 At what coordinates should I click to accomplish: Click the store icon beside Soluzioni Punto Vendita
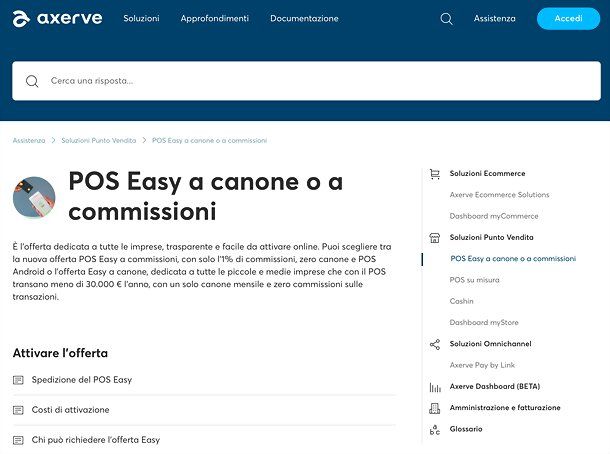[x=435, y=238]
